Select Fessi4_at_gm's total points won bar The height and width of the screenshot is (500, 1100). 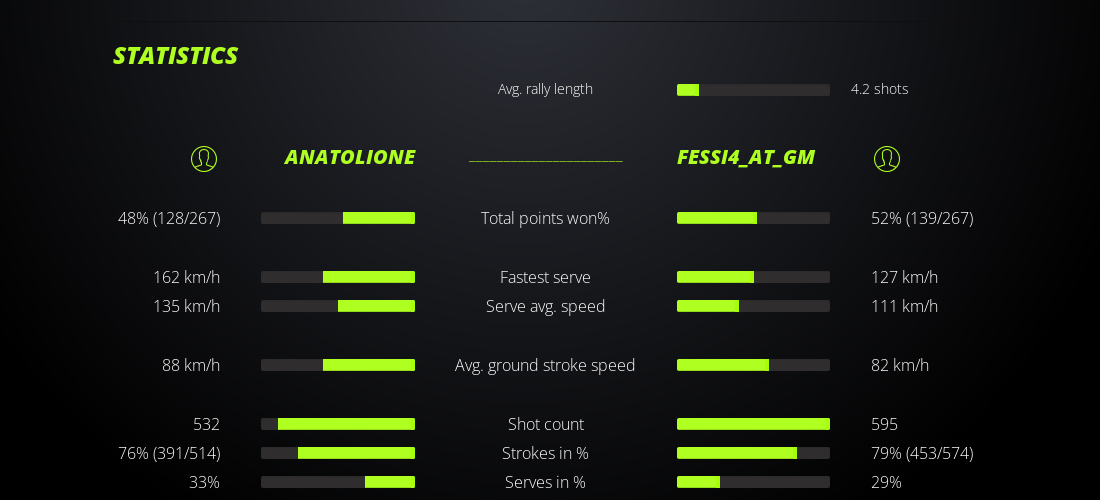(753, 218)
